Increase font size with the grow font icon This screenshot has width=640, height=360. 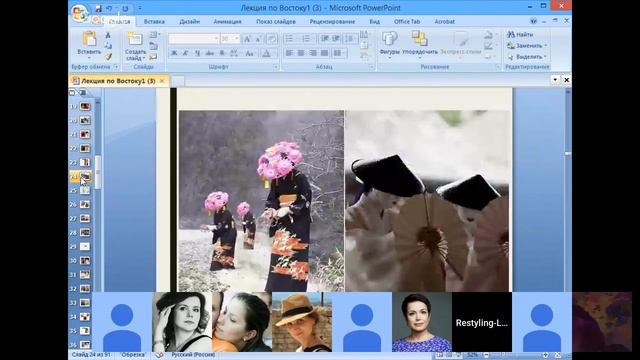tap(247, 39)
